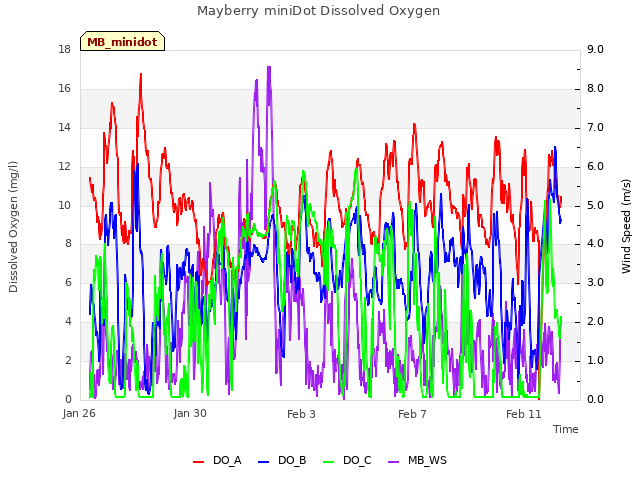Image resolution: width=640 pixels, height=480 pixels.
Task: Click the red DO_A legend swatch
Action: (x=198, y=462)
